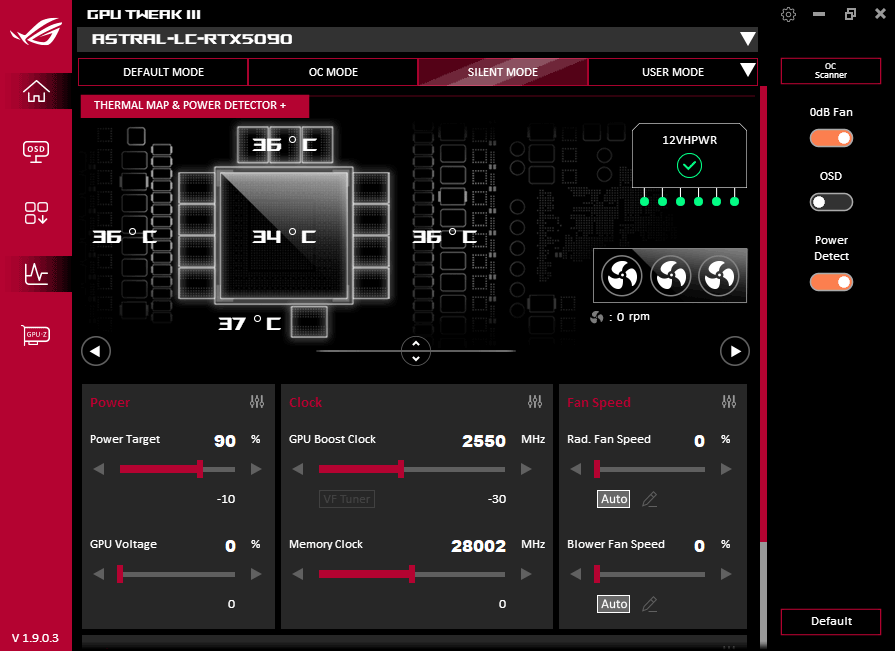
Task: Open the OSD settings sidebar icon
Action: point(36,152)
